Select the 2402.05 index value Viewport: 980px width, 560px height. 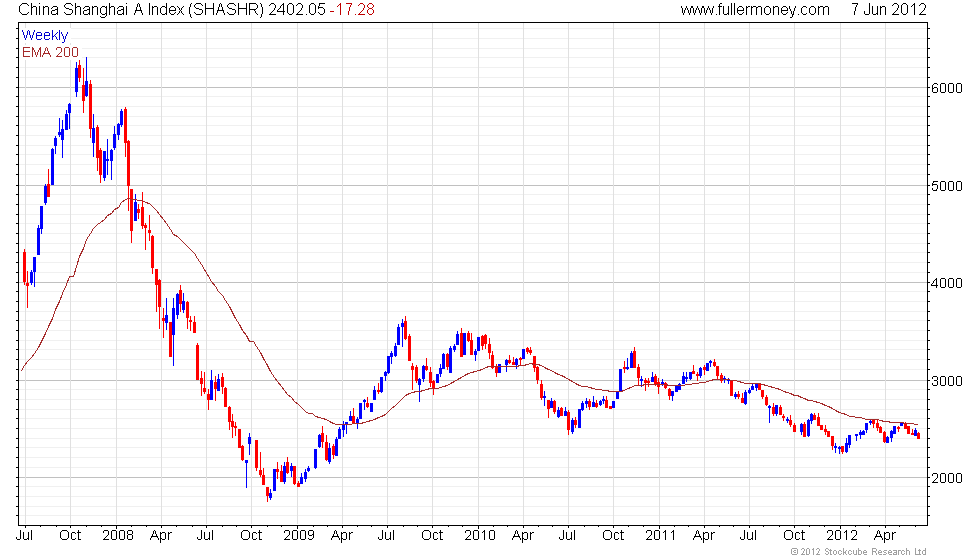coord(297,9)
